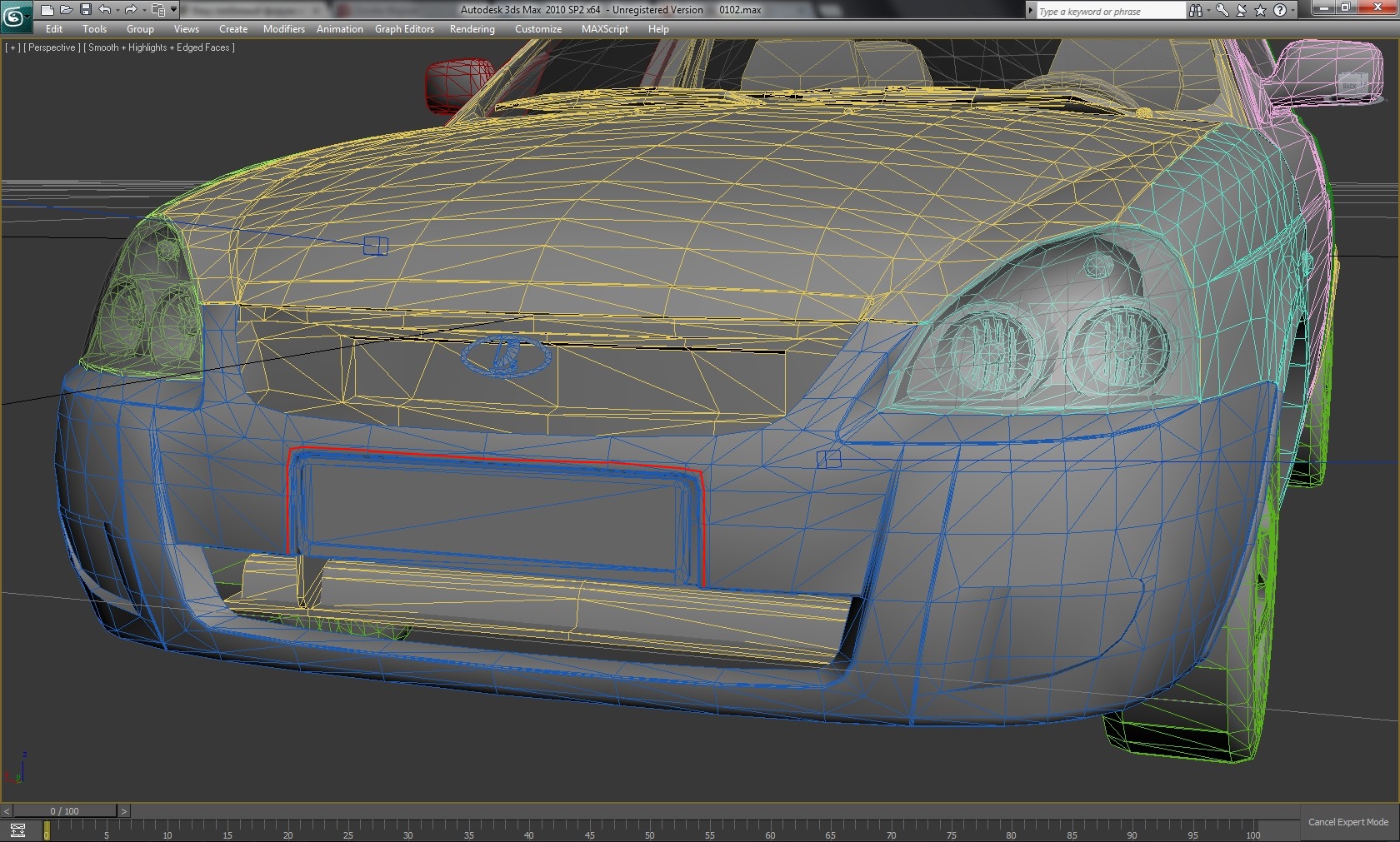Click the Open File folder icon
Image resolution: width=1400 pixels, height=842 pixels.
[x=66, y=10]
